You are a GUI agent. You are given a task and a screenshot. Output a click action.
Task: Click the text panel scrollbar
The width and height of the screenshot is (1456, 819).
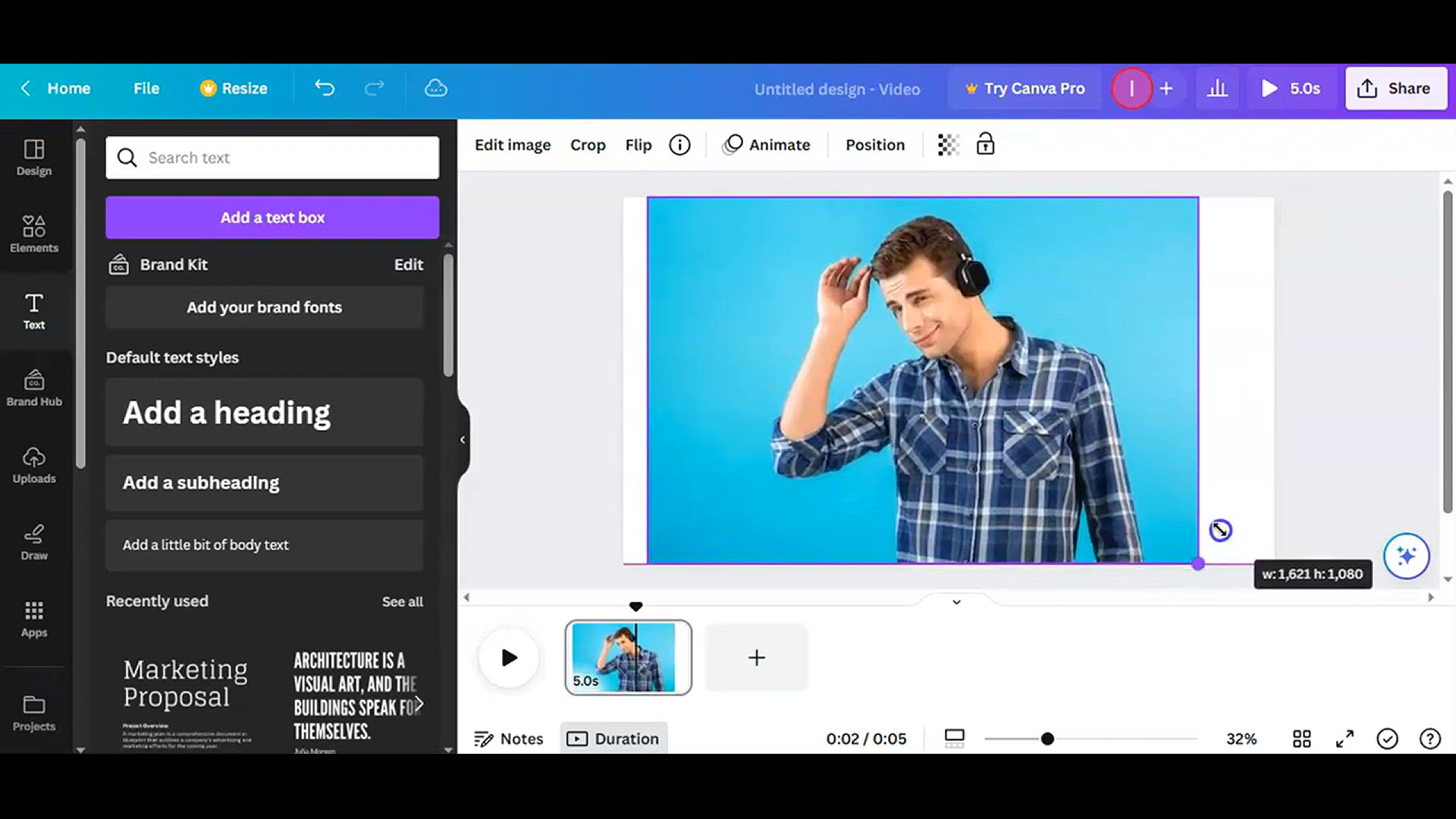point(448,315)
